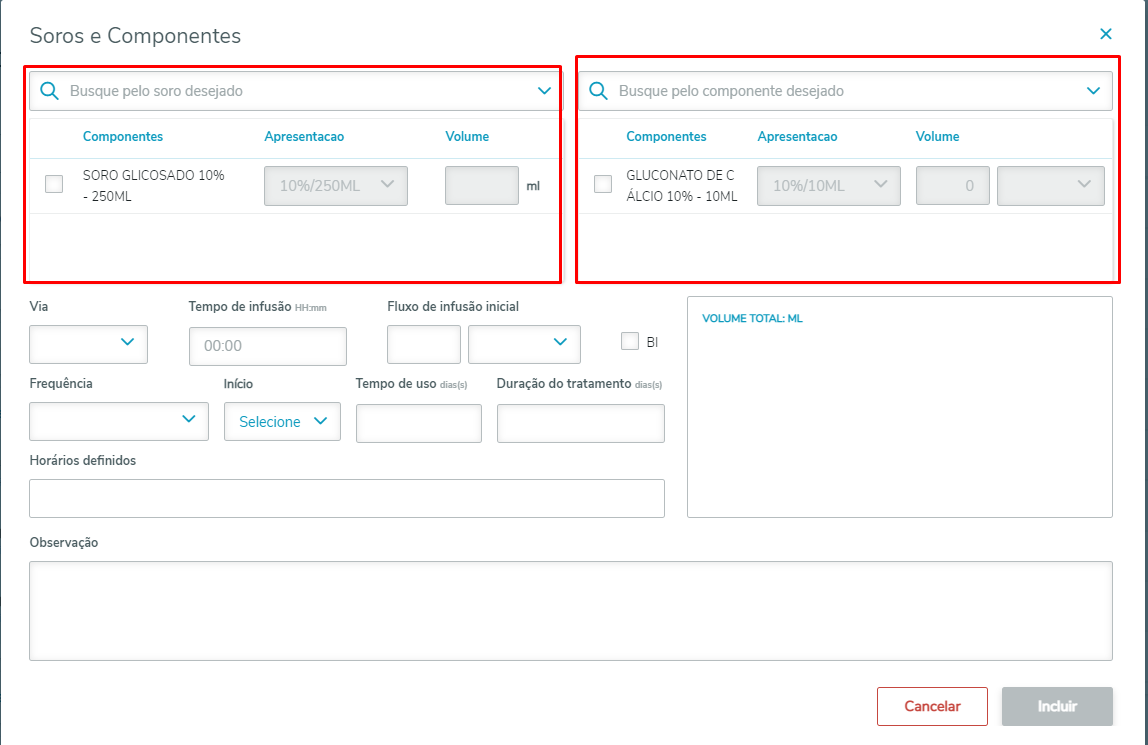Screen dimensions: 1148x745
Task: Check the SORO GLICOSADO 10% checkbox
Action: [54, 184]
